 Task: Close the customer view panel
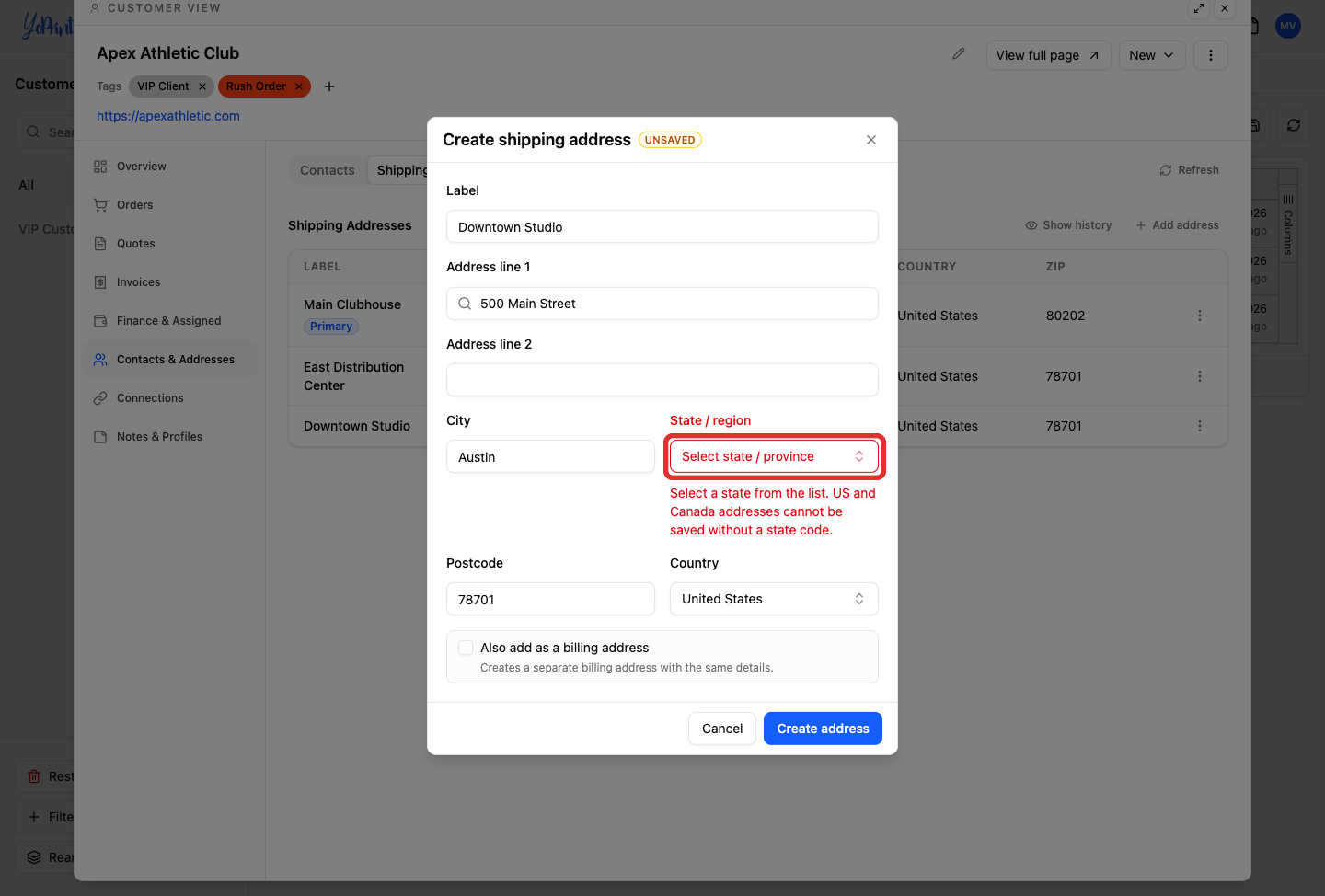[1225, 8]
